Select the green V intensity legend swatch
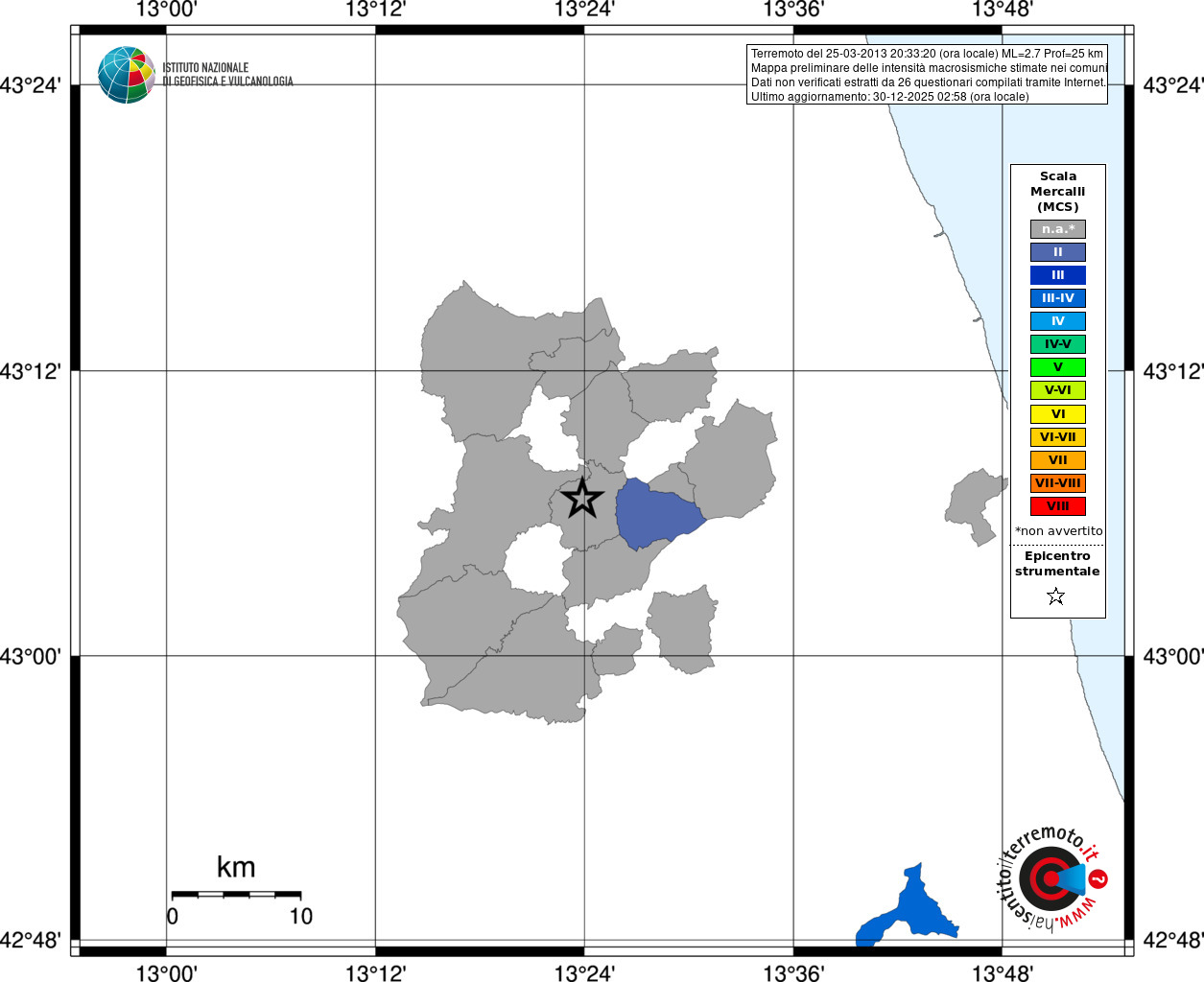Image resolution: width=1204 pixels, height=982 pixels. pos(1058,367)
